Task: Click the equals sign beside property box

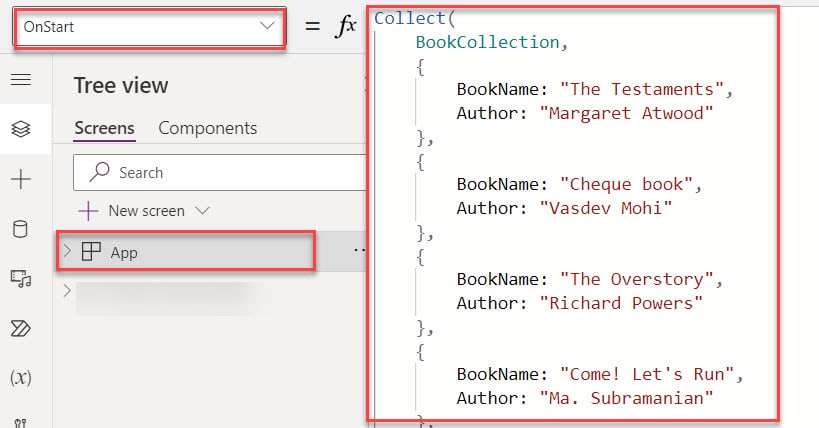Action: pyautogui.click(x=312, y=26)
